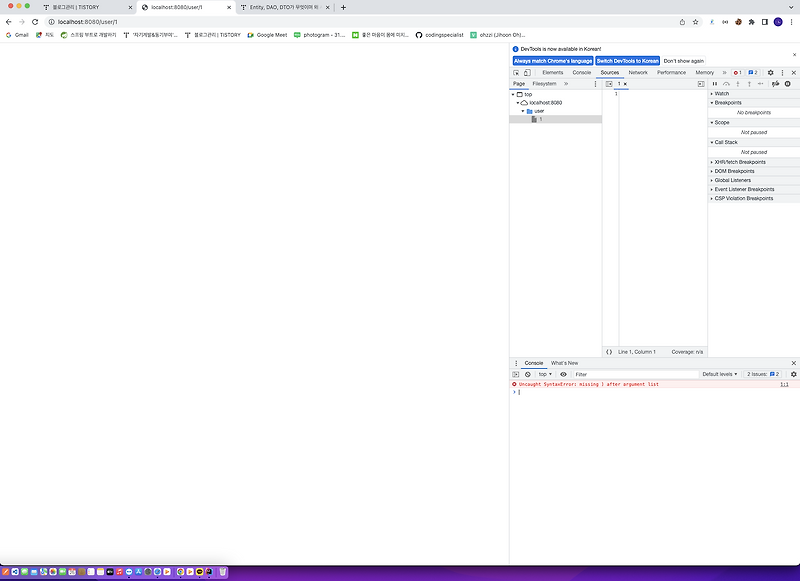Viewport: 800px width, 581px height.
Task: Switch to the Network tab
Action: [640, 72]
